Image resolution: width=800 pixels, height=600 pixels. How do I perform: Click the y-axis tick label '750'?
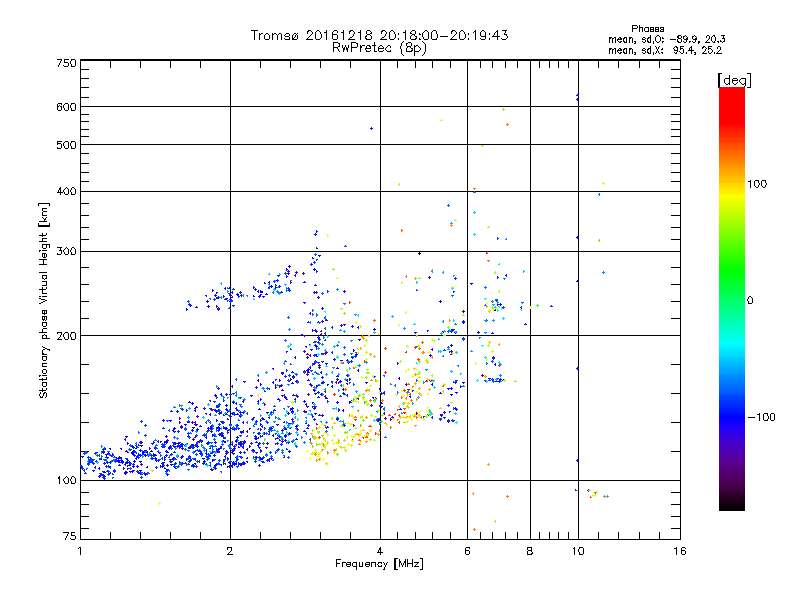pyautogui.click(x=67, y=63)
